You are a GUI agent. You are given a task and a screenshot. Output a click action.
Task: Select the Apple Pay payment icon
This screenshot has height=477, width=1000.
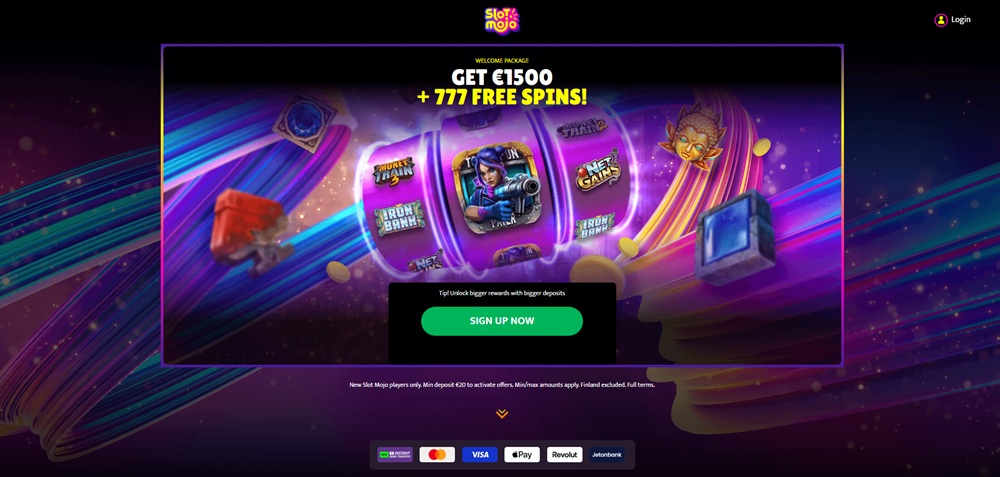pyautogui.click(x=522, y=455)
